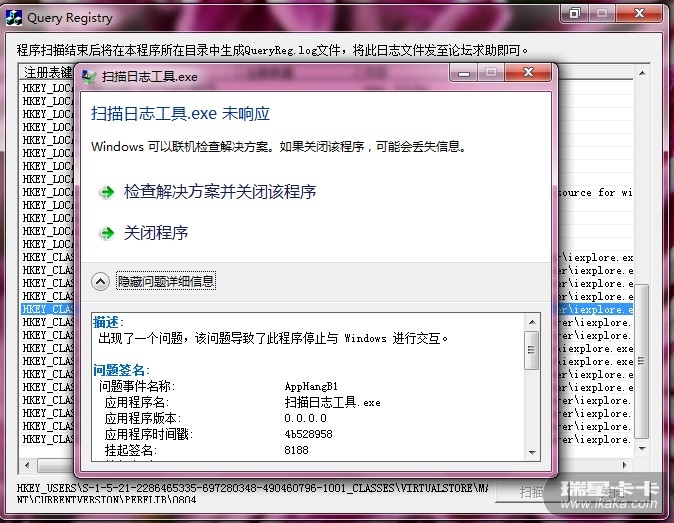
Task: Choose 检查解决方案并关闭该程序 option
Action: coord(220,192)
